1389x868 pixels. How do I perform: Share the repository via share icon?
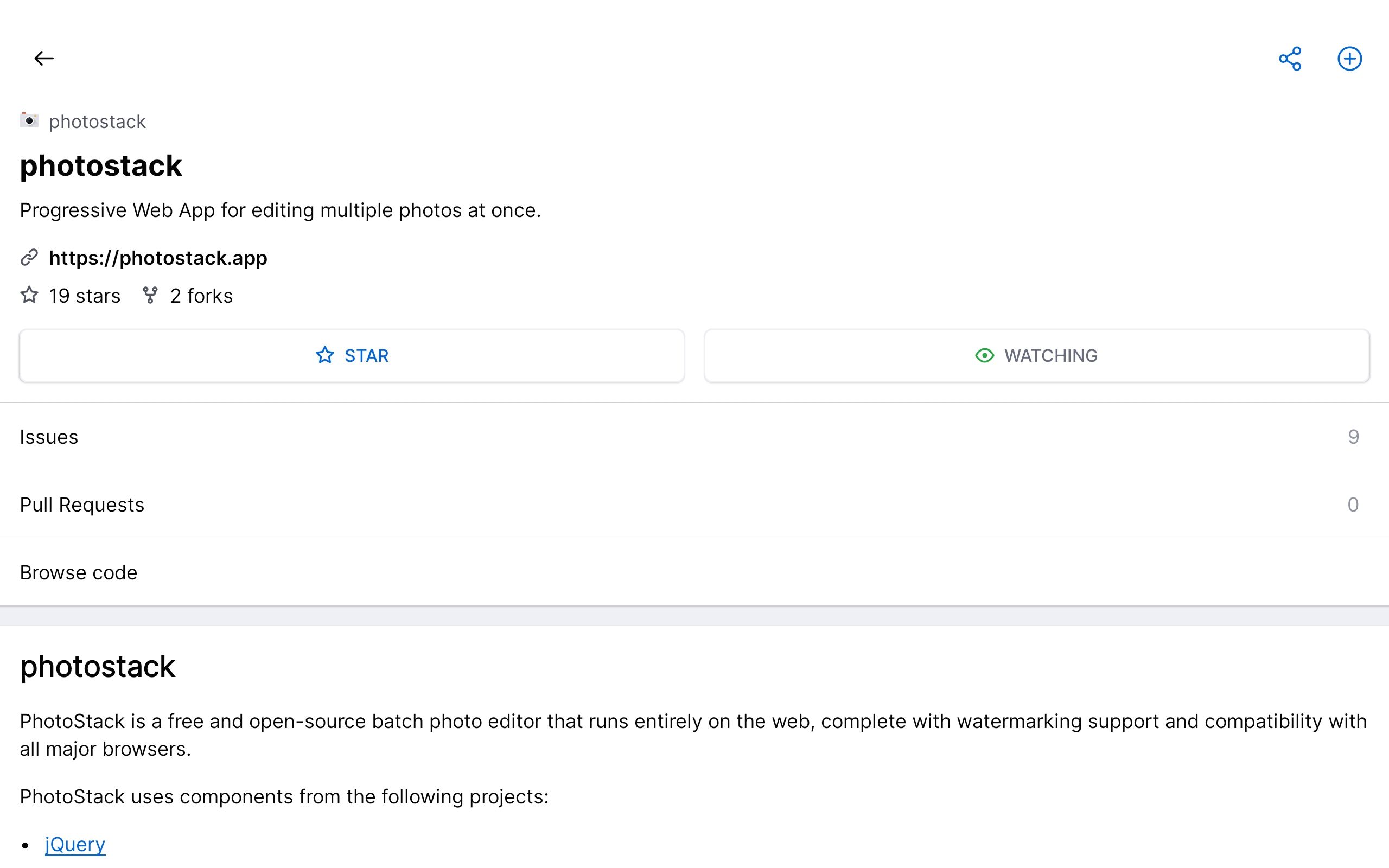tap(1290, 58)
